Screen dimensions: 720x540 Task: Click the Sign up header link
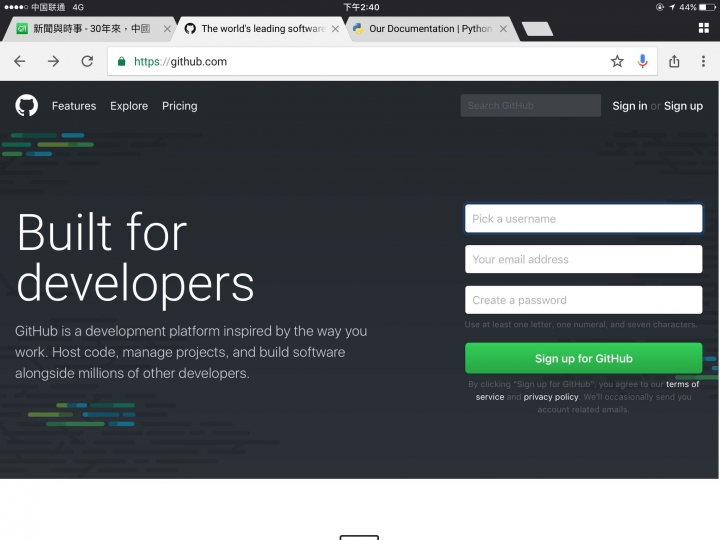(683, 106)
